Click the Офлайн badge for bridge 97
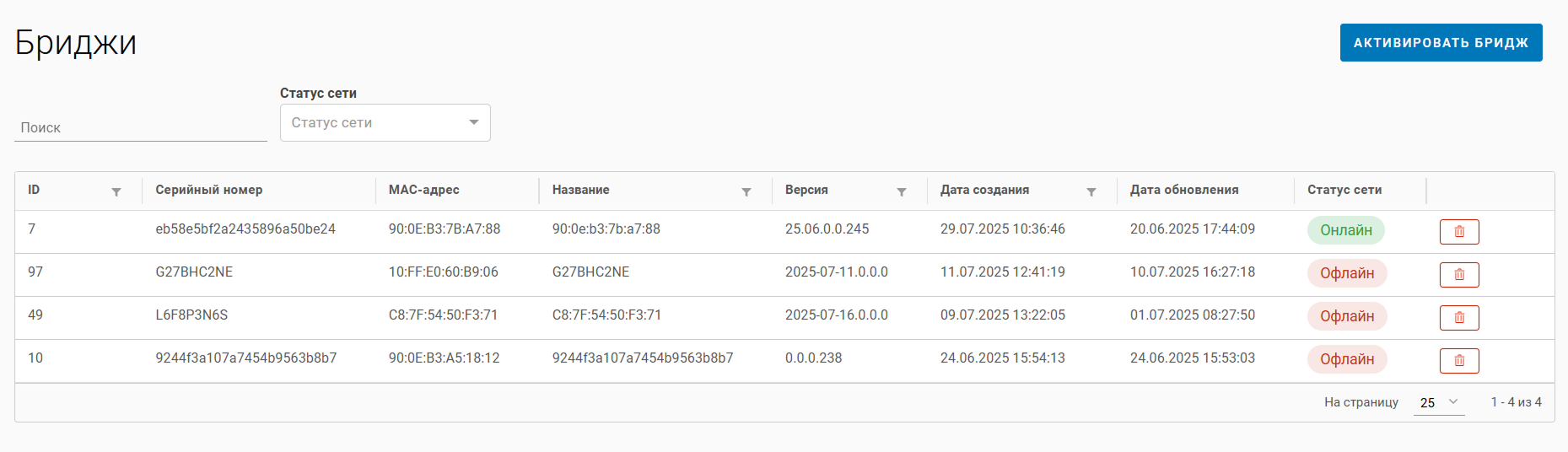 coord(1347,273)
